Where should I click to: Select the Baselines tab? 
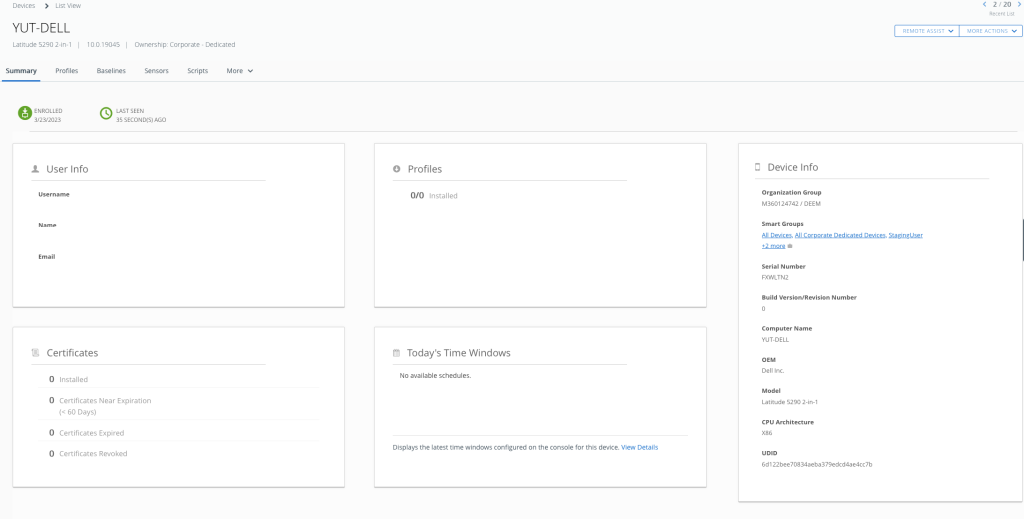(x=111, y=71)
